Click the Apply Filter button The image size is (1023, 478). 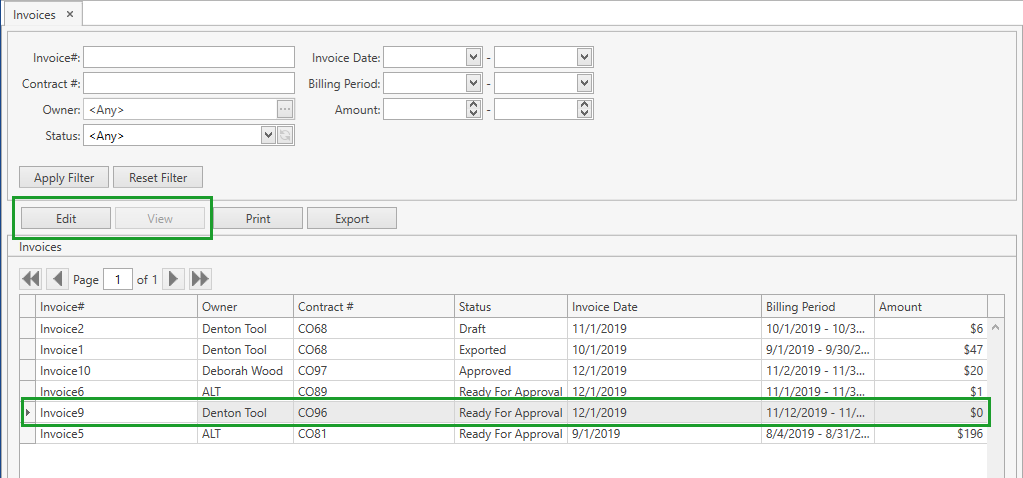(x=64, y=178)
